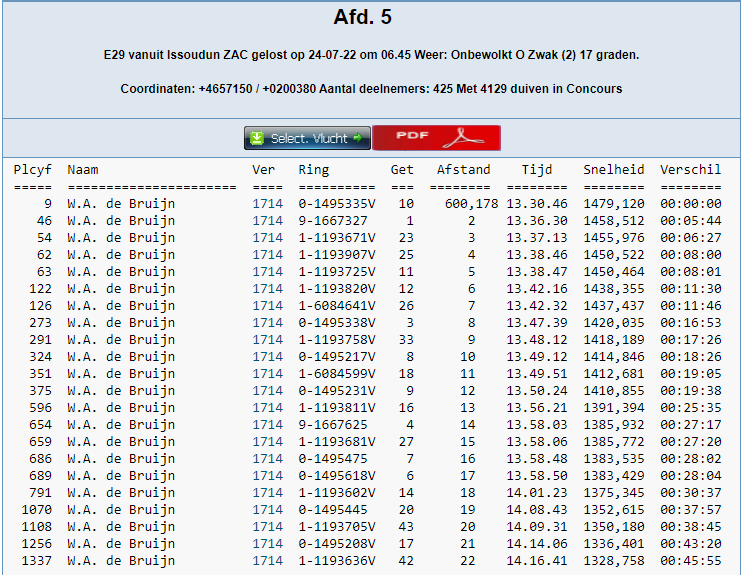
Task: Click the Afd. 5 heading
Action: (362, 17)
